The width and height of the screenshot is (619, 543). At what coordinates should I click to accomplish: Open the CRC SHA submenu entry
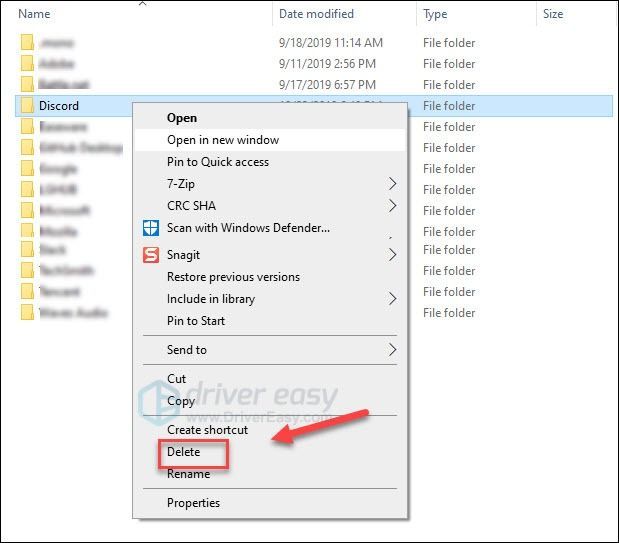pyautogui.click(x=191, y=206)
